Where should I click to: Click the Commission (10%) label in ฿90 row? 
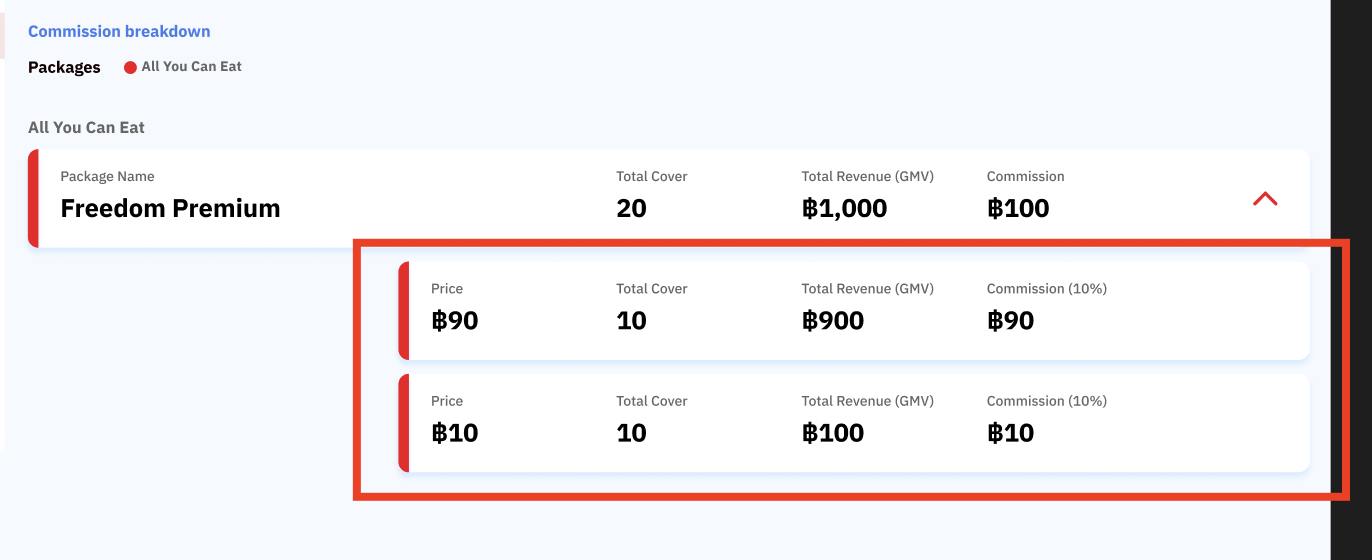[1046, 289]
